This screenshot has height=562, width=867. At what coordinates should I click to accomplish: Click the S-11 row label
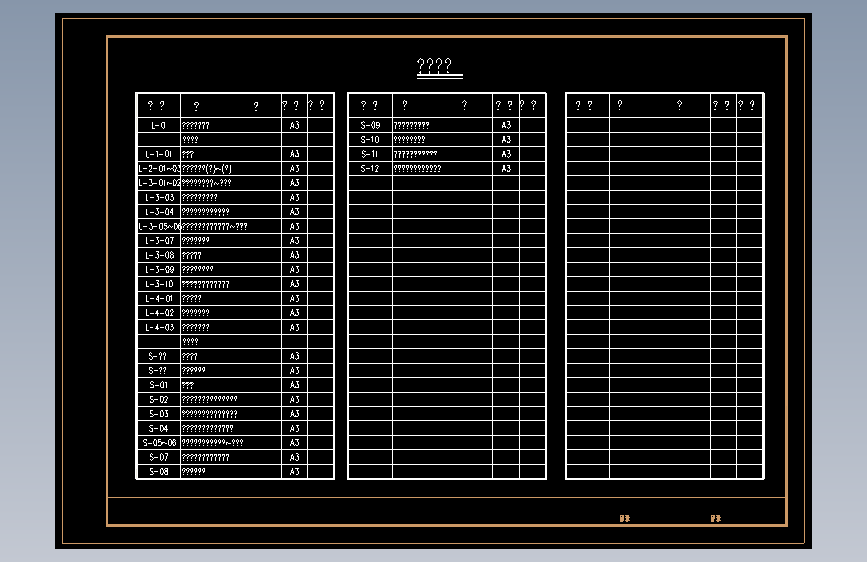click(370, 154)
